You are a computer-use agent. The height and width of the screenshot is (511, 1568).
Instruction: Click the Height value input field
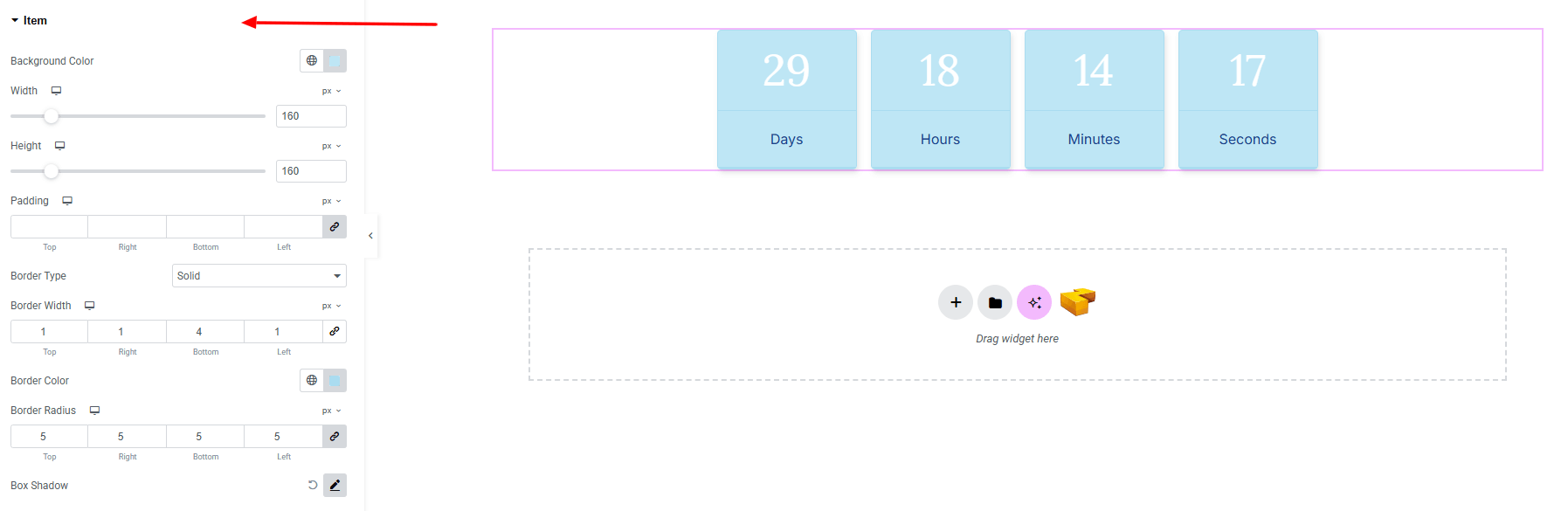[x=311, y=171]
